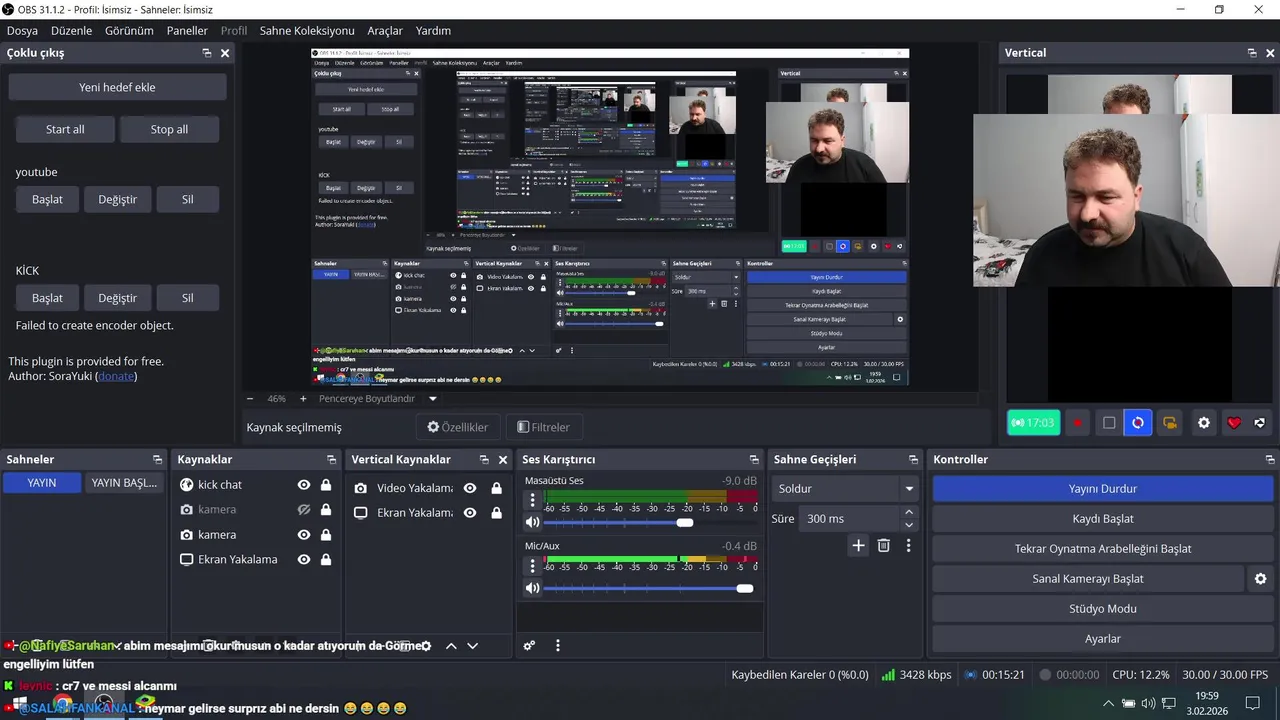
Task: Open advanced audio properties gears icon
Action: (529, 646)
